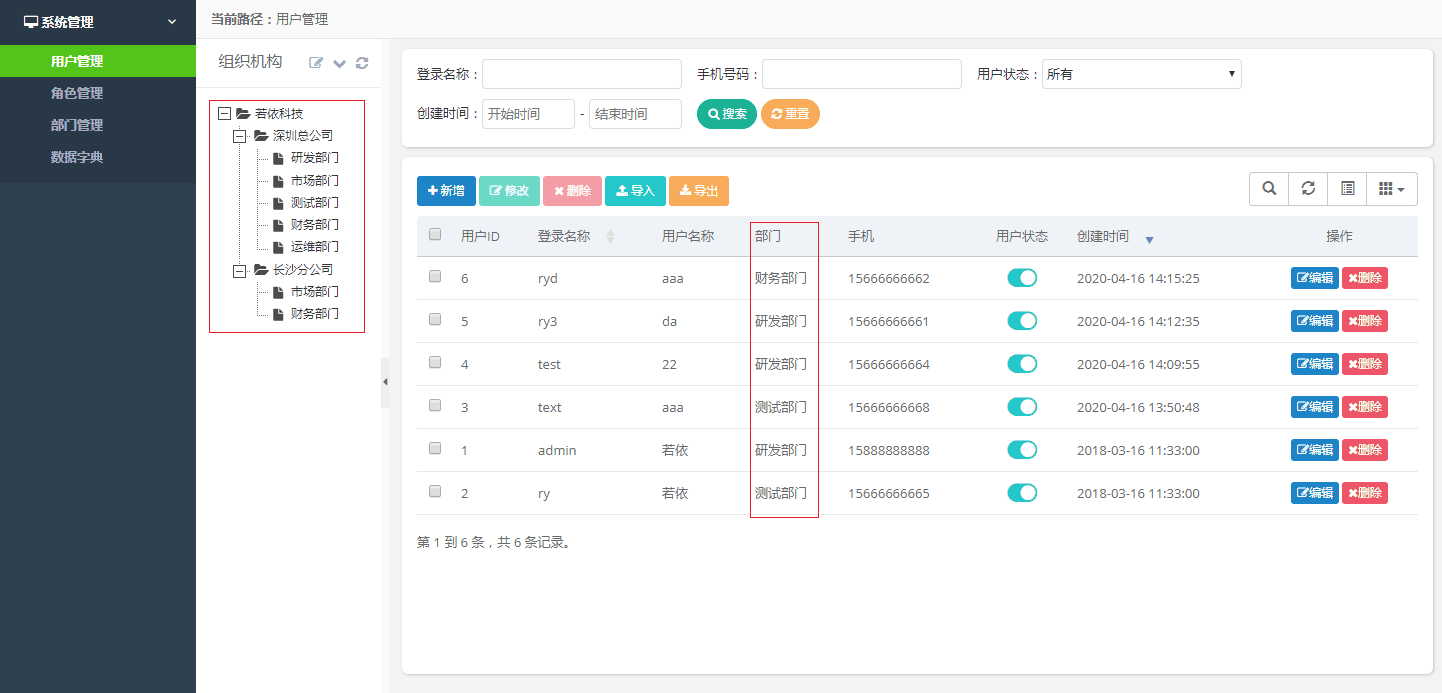Open 角色管理 in the sidebar menu

point(77,93)
